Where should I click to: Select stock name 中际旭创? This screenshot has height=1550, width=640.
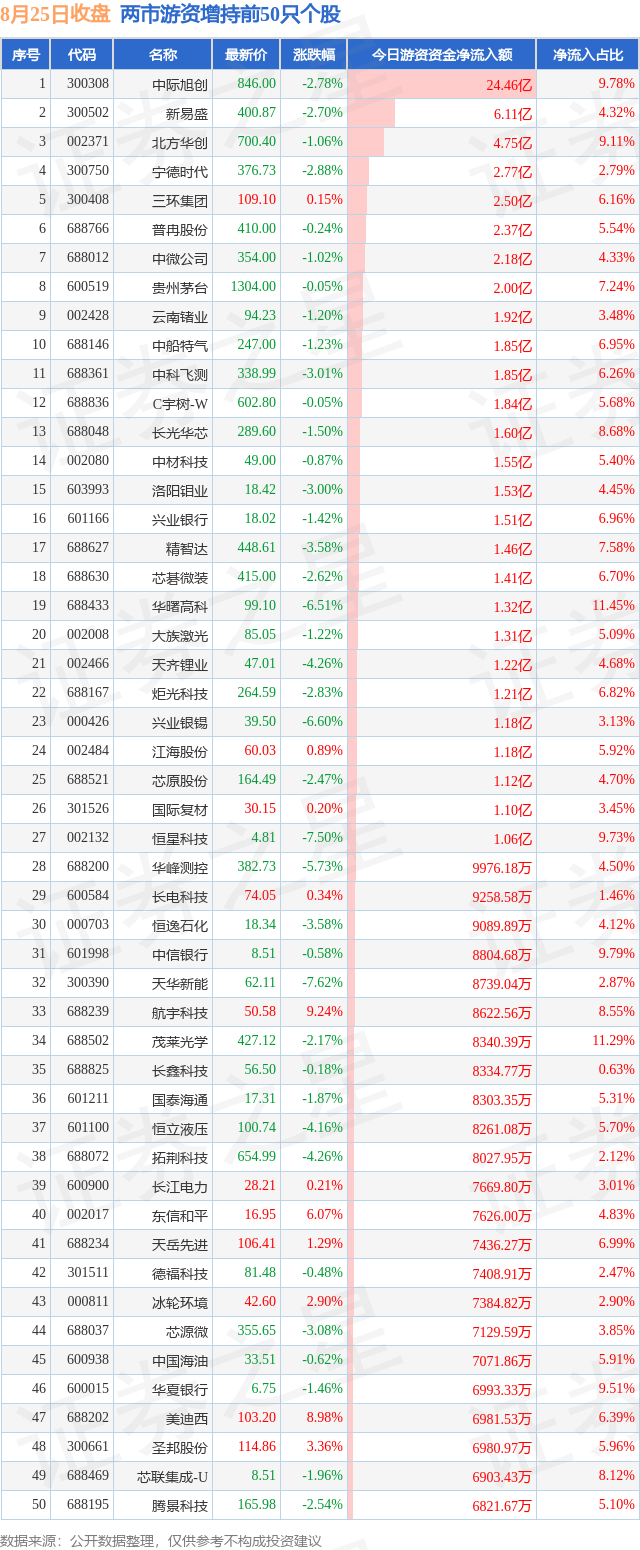pos(180,84)
